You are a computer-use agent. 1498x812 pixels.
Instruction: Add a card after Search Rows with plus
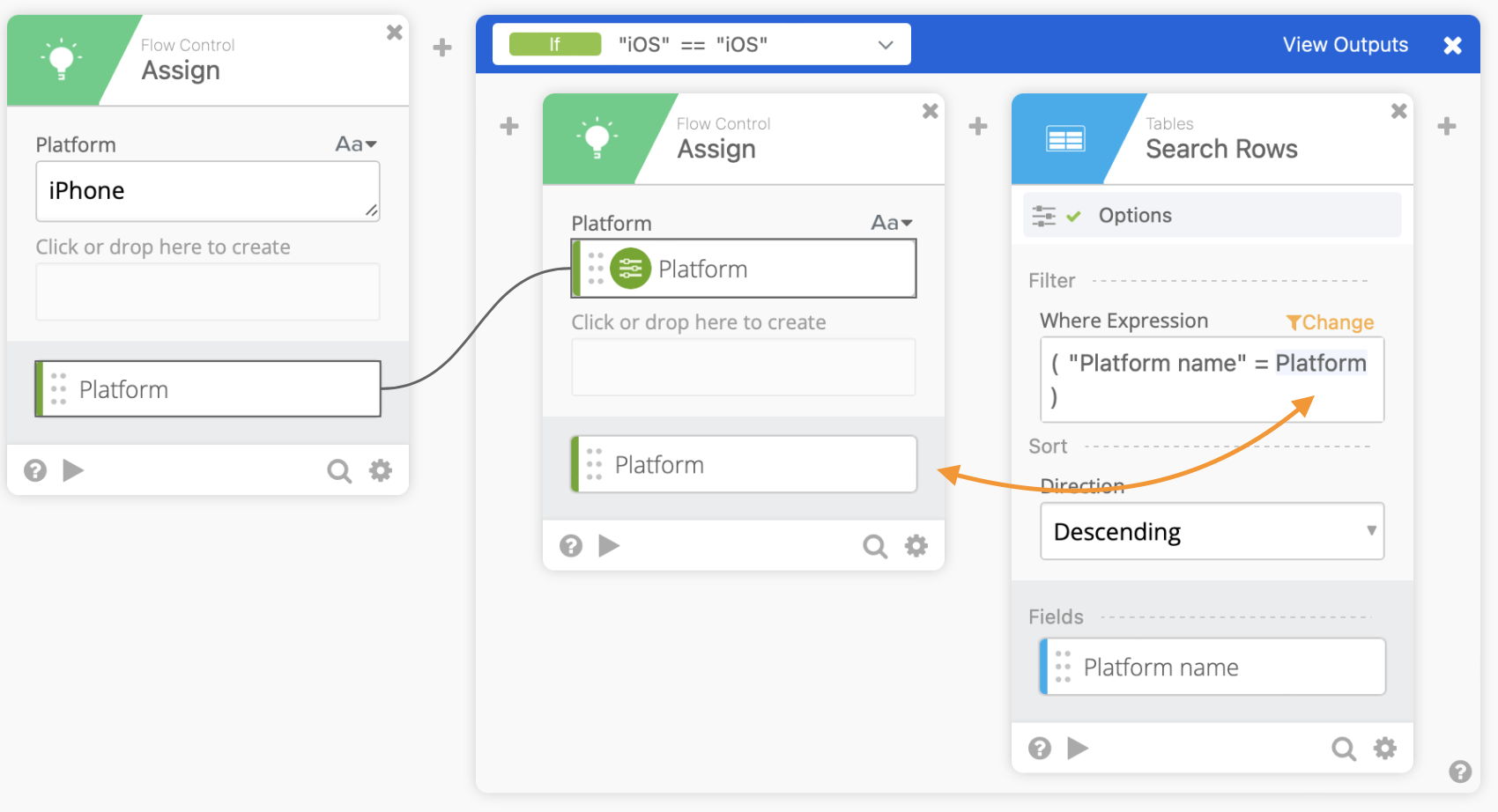click(x=1446, y=126)
